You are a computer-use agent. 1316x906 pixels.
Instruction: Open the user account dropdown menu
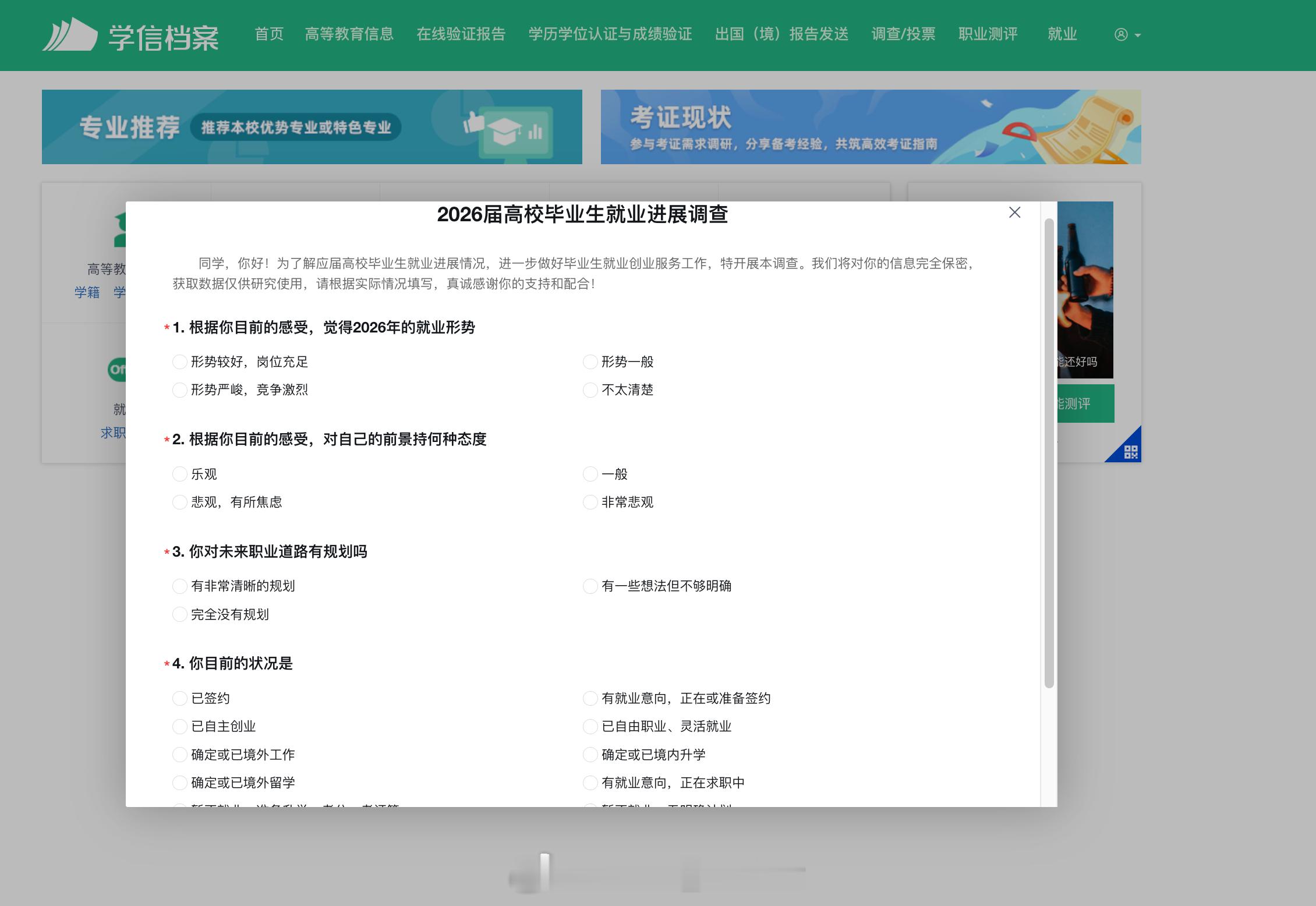pos(1127,35)
